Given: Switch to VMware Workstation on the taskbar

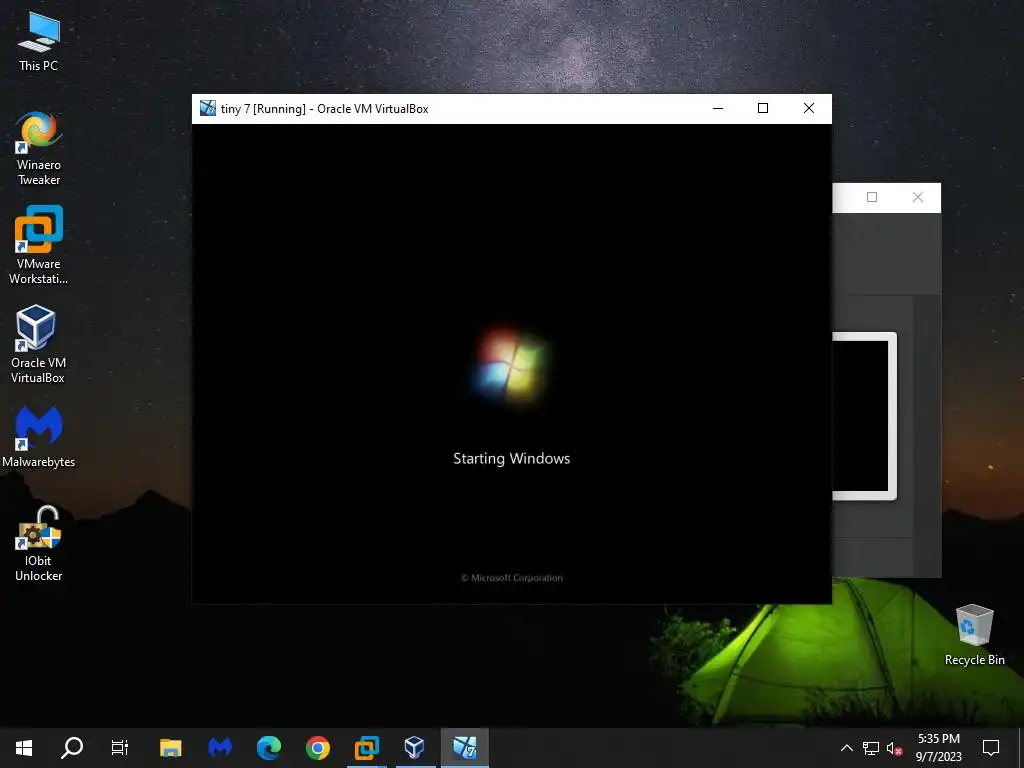Looking at the screenshot, I should [366, 747].
